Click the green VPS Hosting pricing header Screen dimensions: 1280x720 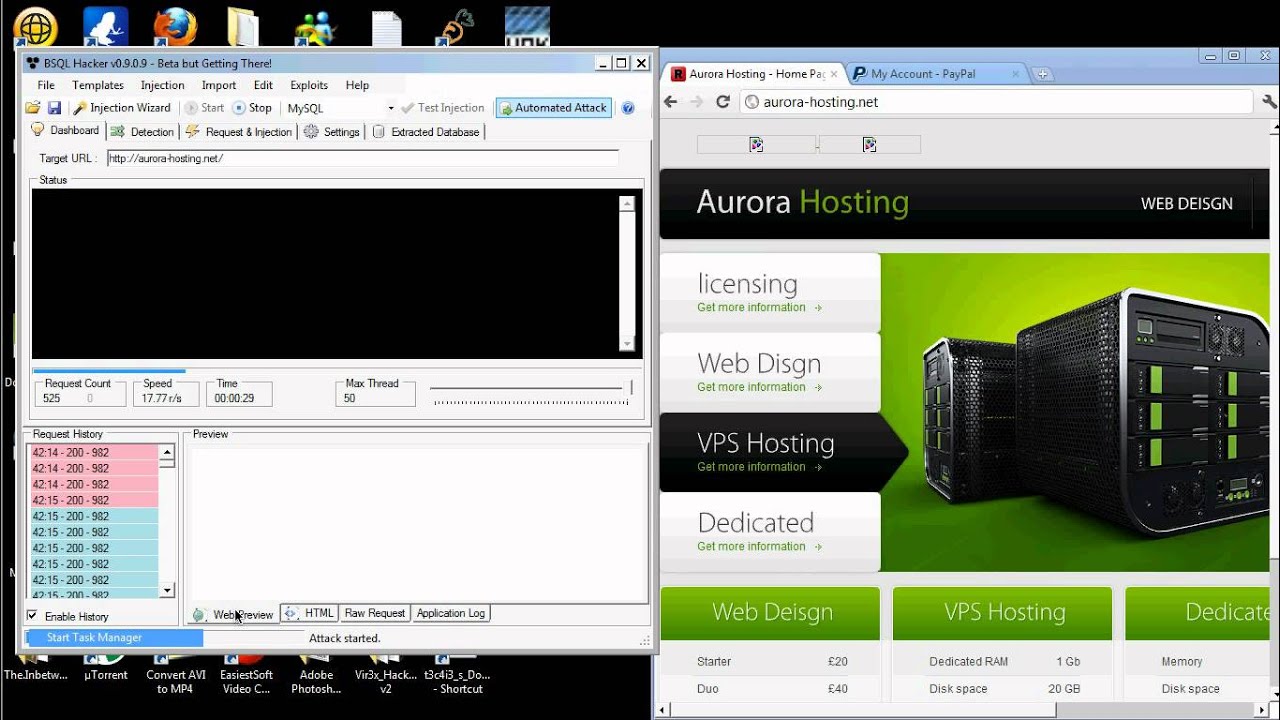tap(1003, 612)
